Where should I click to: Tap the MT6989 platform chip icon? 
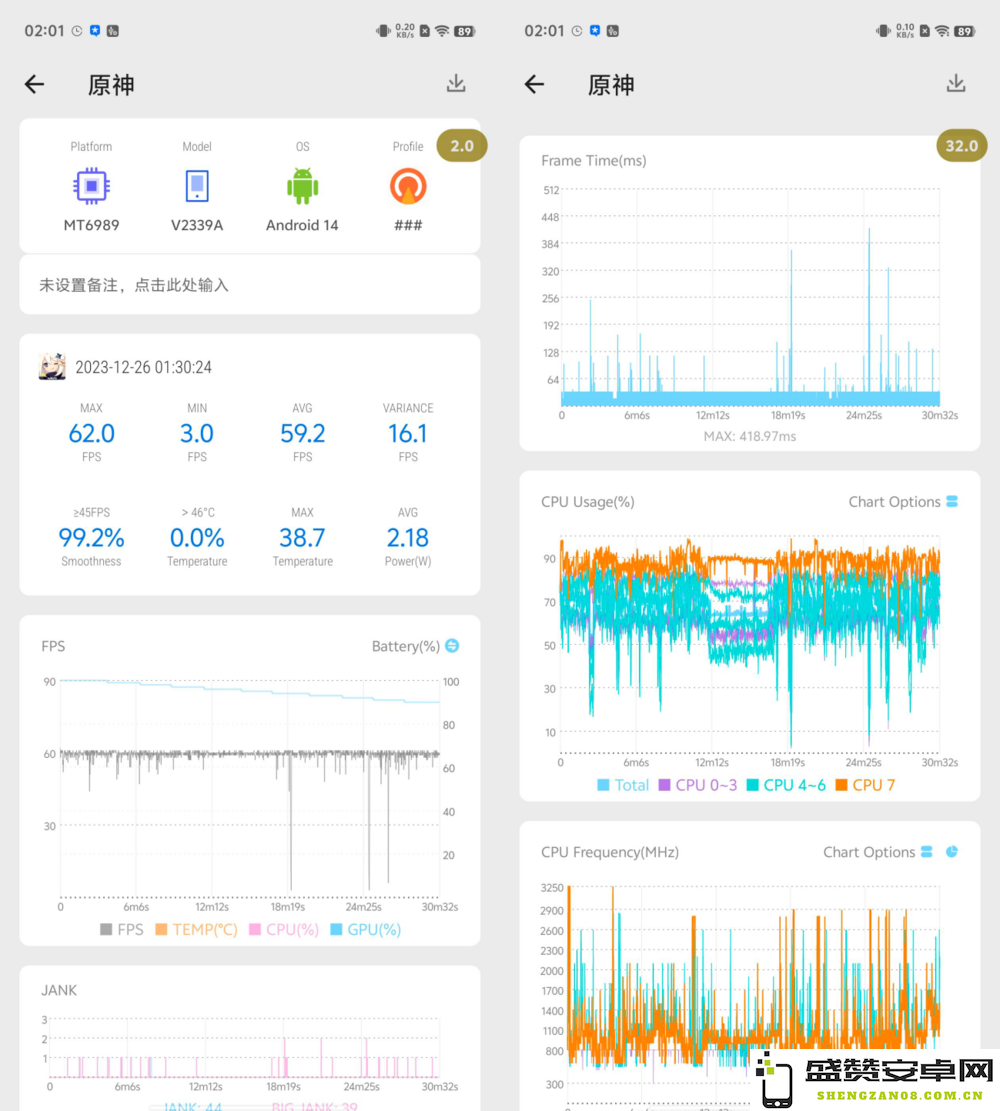91,186
